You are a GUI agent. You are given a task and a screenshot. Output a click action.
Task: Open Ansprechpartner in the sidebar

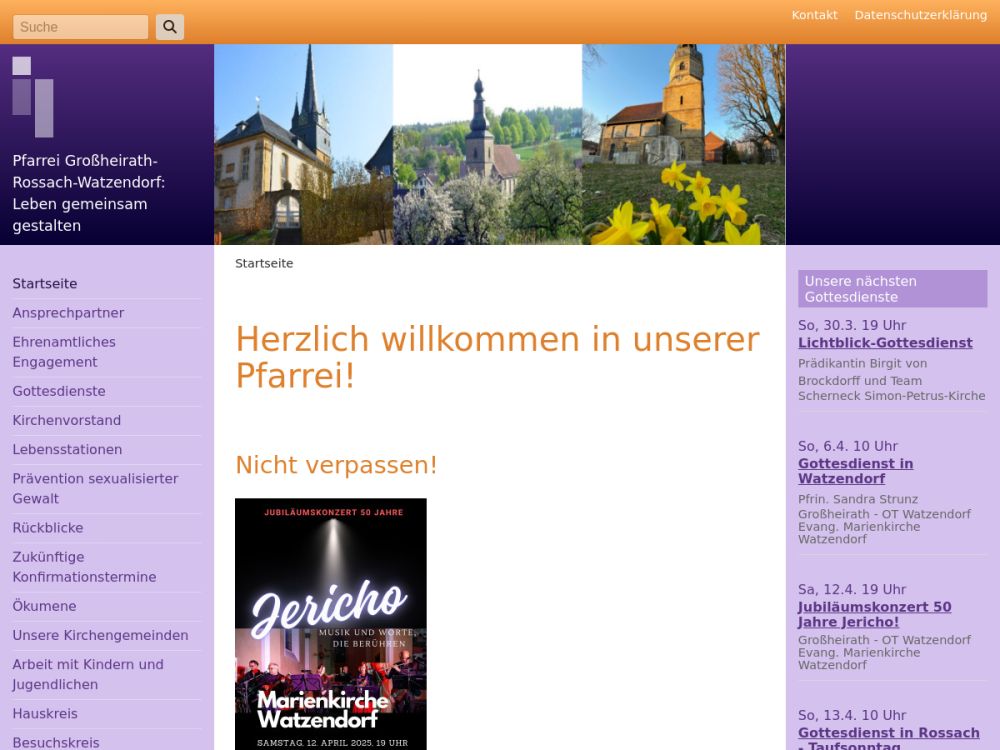point(68,313)
